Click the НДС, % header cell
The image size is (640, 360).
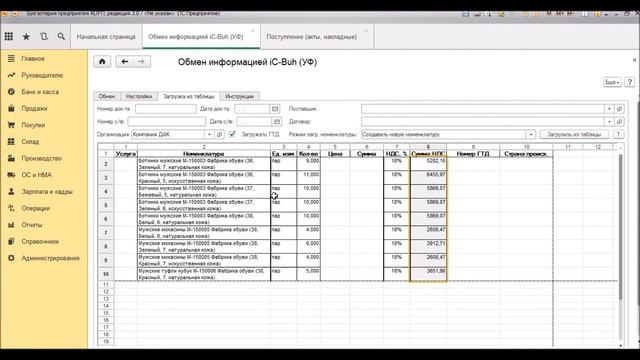[396, 154]
